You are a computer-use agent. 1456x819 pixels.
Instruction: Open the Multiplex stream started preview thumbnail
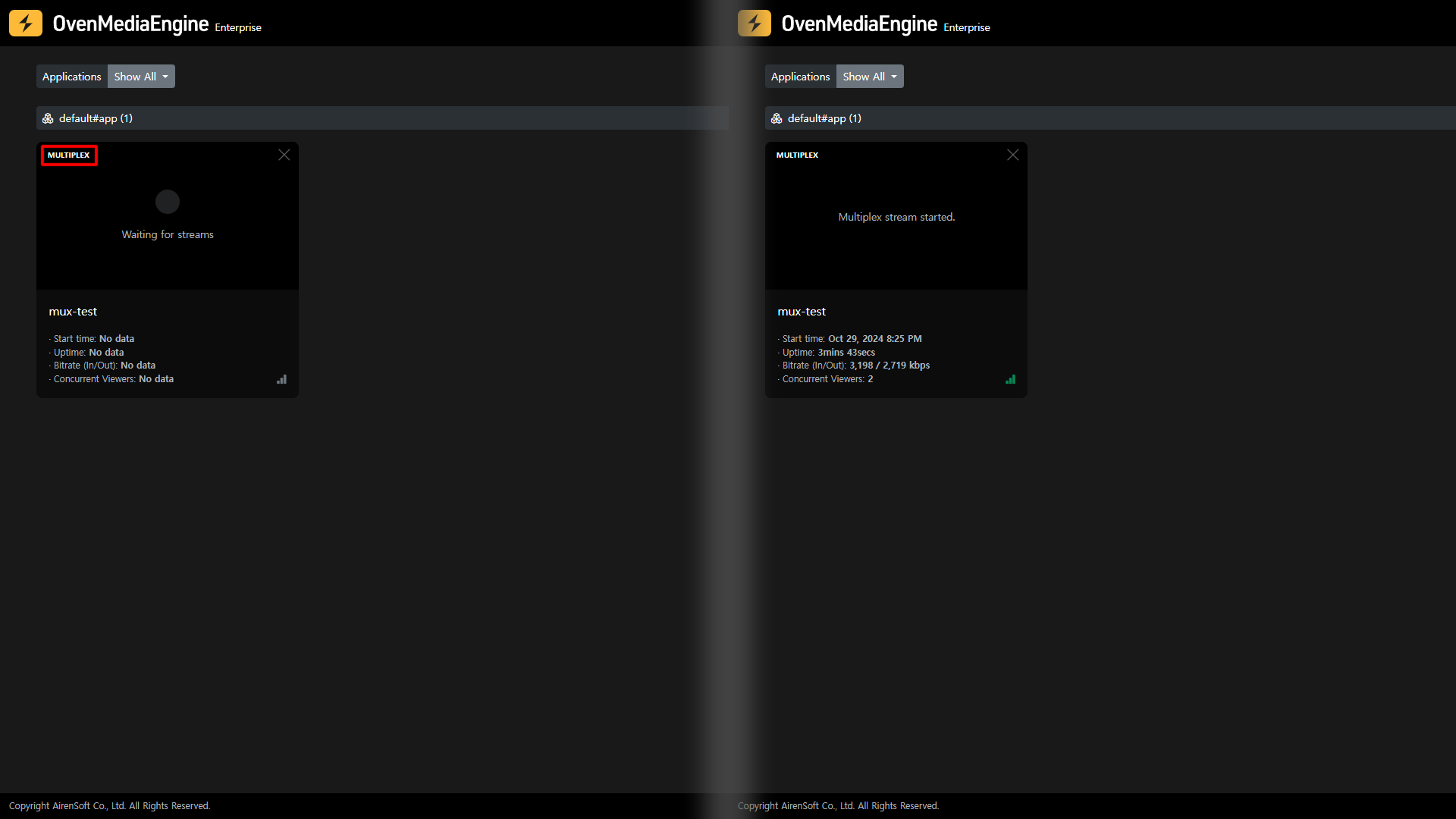[x=896, y=218]
